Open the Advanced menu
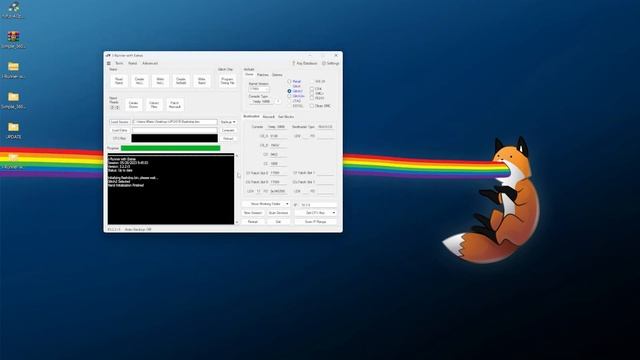 pos(150,64)
